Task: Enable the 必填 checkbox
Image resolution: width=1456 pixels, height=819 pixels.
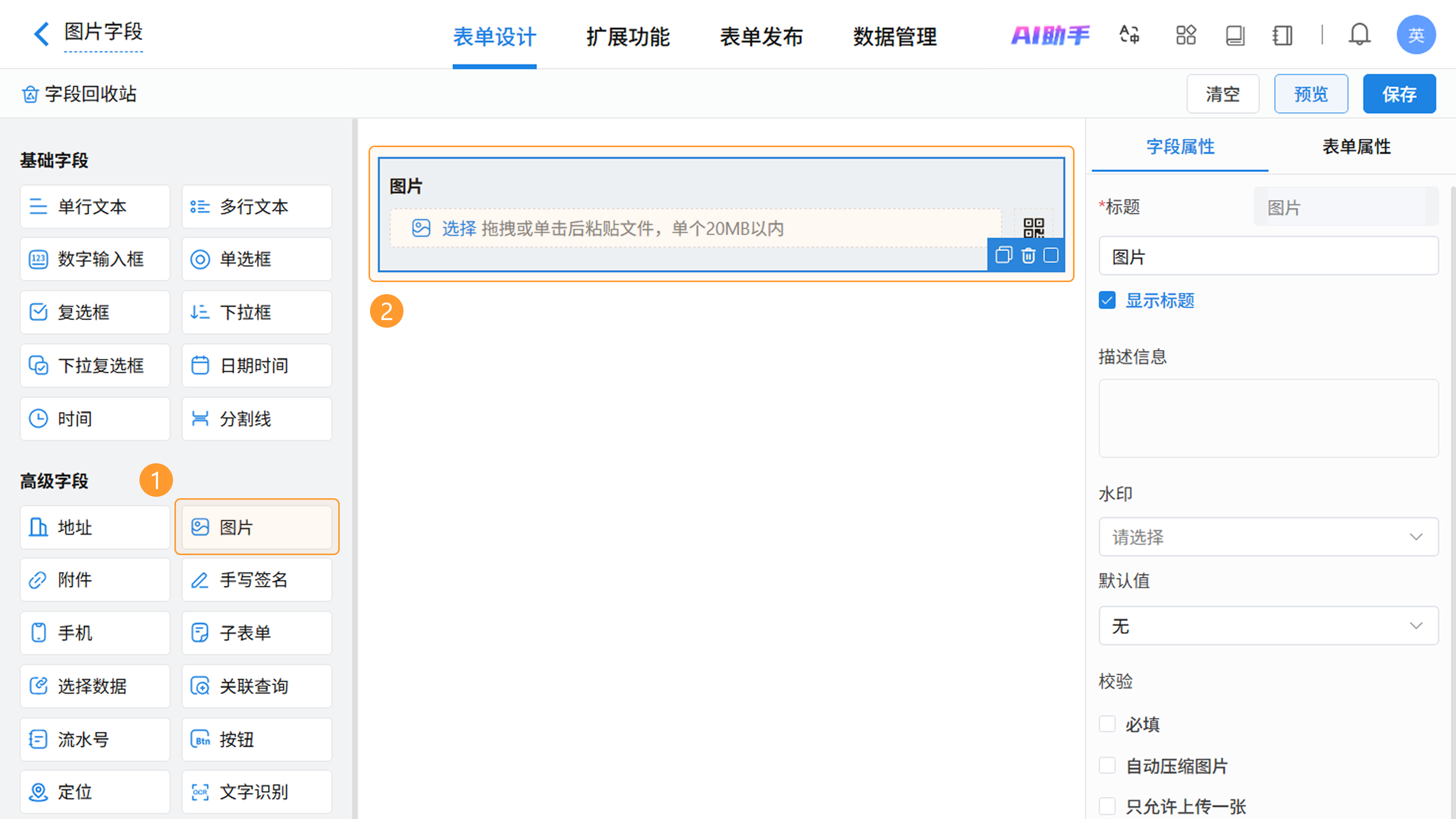Action: [1107, 724]
